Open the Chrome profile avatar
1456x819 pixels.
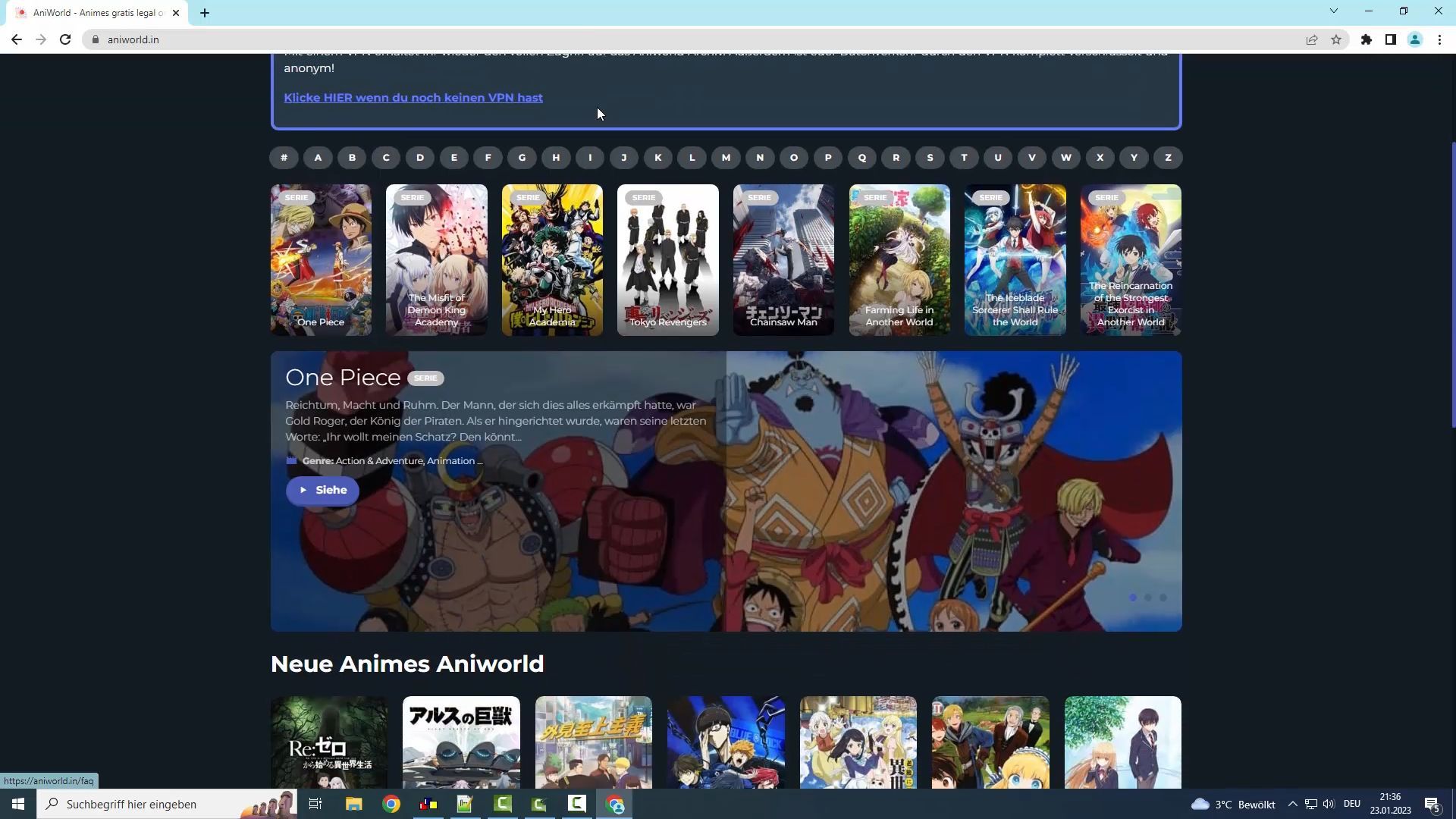coord(1415,39)
